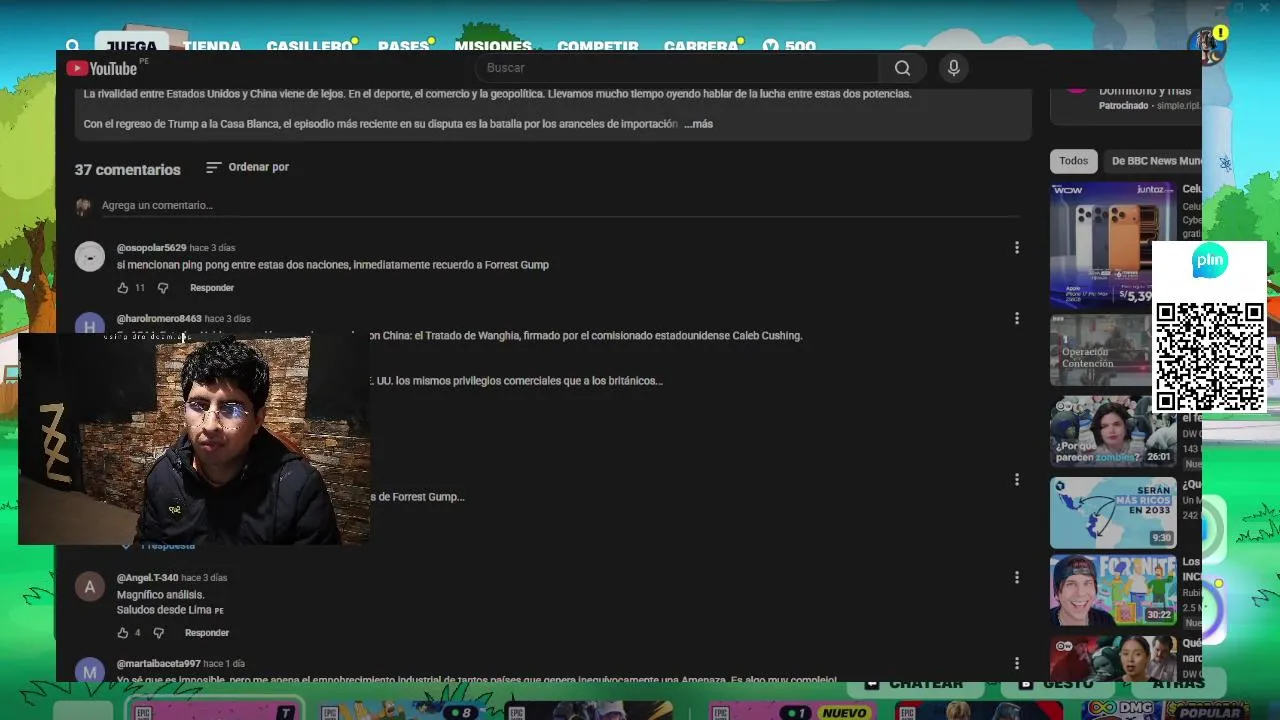This screenshot has width=1280, height=720.
Task: Open '¿Por qué parecen zombies?' 26:01 video
Action: [1113, 431]
